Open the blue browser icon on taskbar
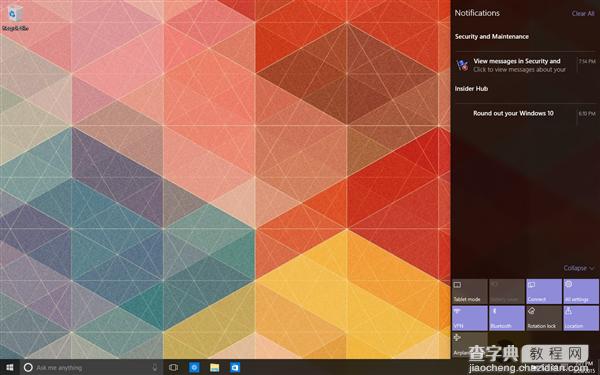 (194, 368)
